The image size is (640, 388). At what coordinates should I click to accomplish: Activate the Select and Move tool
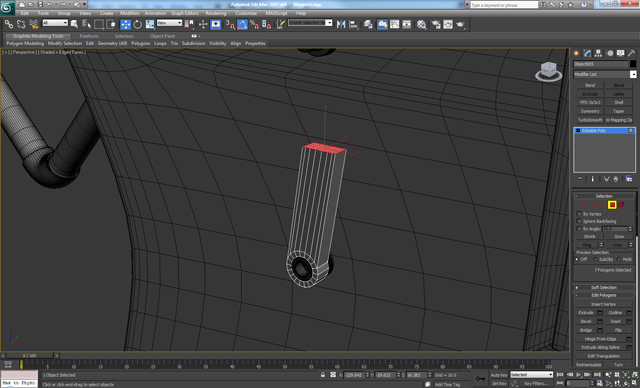tap(126, 24)
